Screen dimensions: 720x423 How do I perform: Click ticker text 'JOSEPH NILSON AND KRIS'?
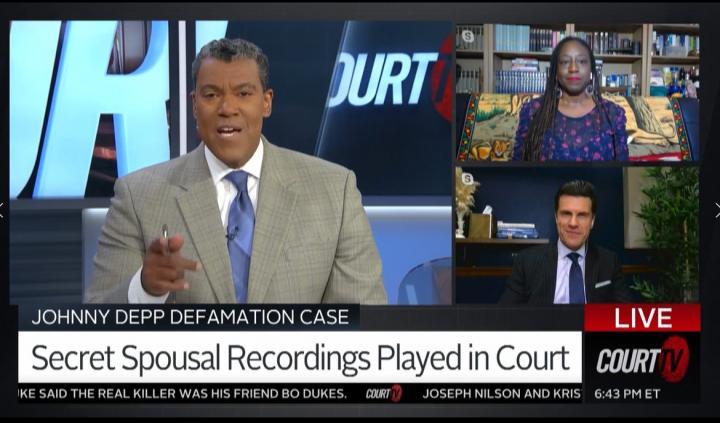pyautogui.click(x=501, y=394)
